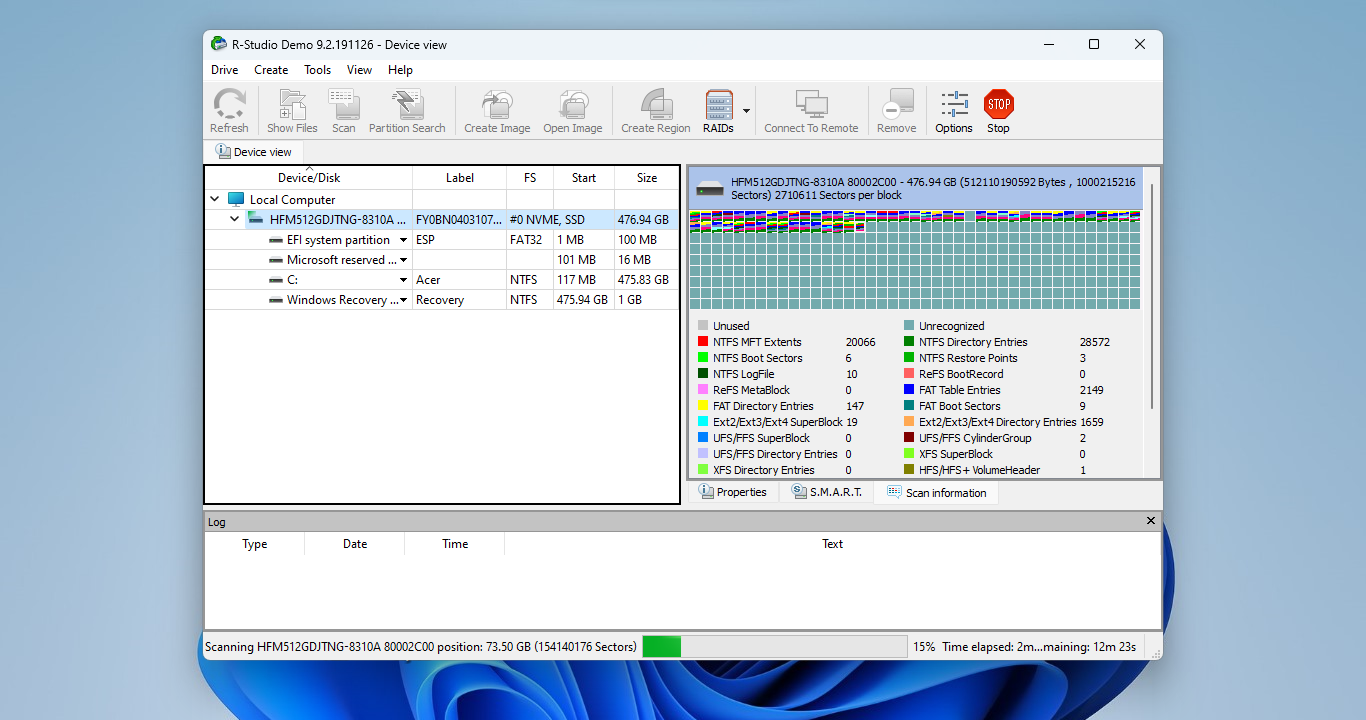Image resolution: width=1366 pixels, height=720 pixels.
Task: Open the Create menu
Action: pos(271,70)
